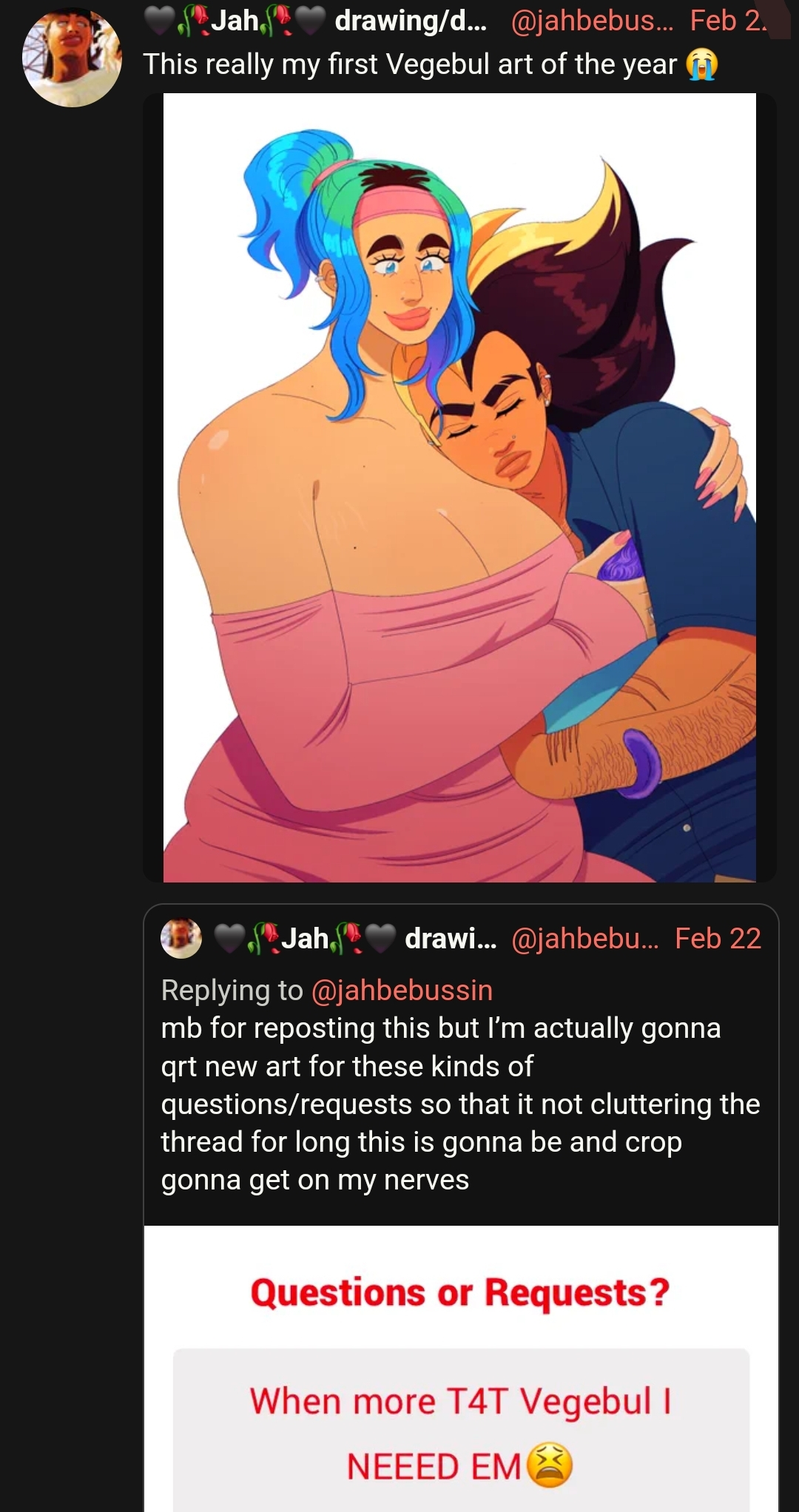Open the Vegebul artwork image
Viewport: 799px width, 1512px height.
pos(459,487)
